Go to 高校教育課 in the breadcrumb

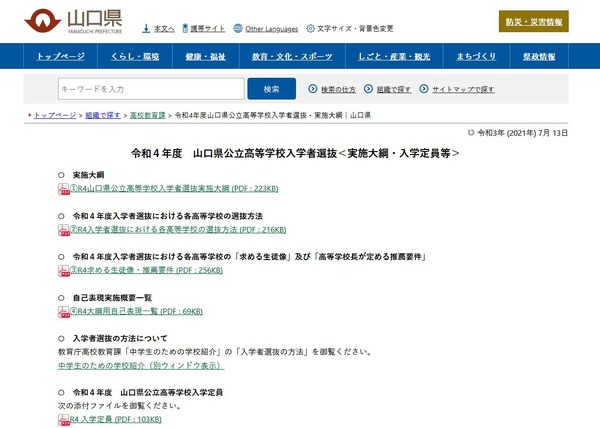coord(148,115)
